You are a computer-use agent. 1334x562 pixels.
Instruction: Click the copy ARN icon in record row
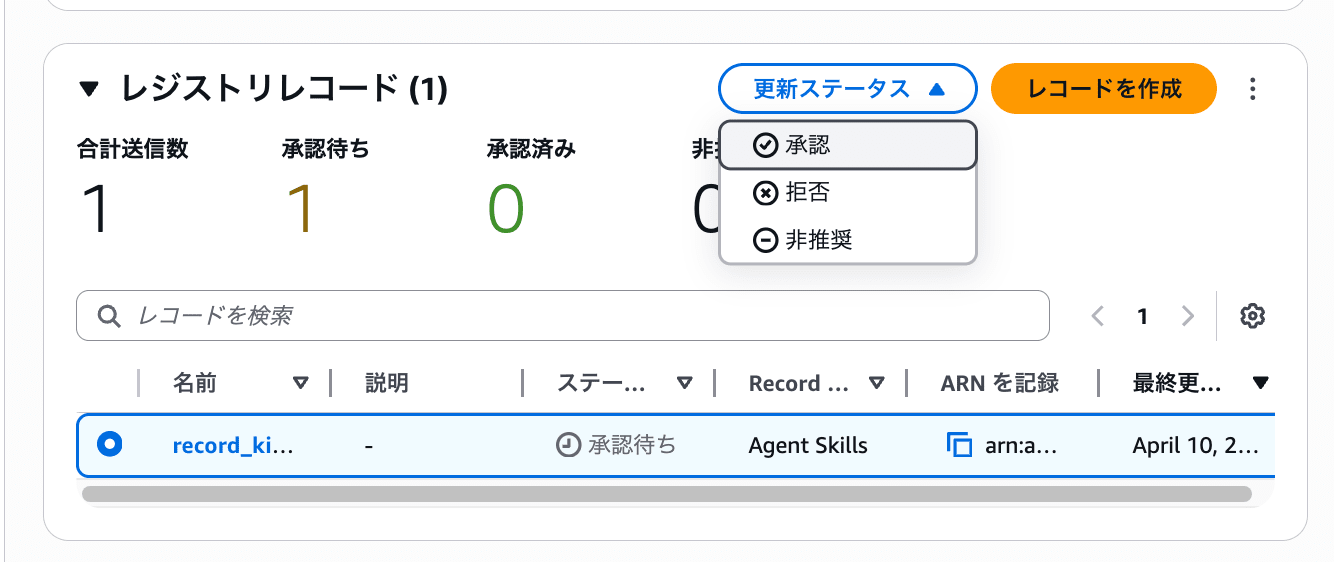(959, 445)
